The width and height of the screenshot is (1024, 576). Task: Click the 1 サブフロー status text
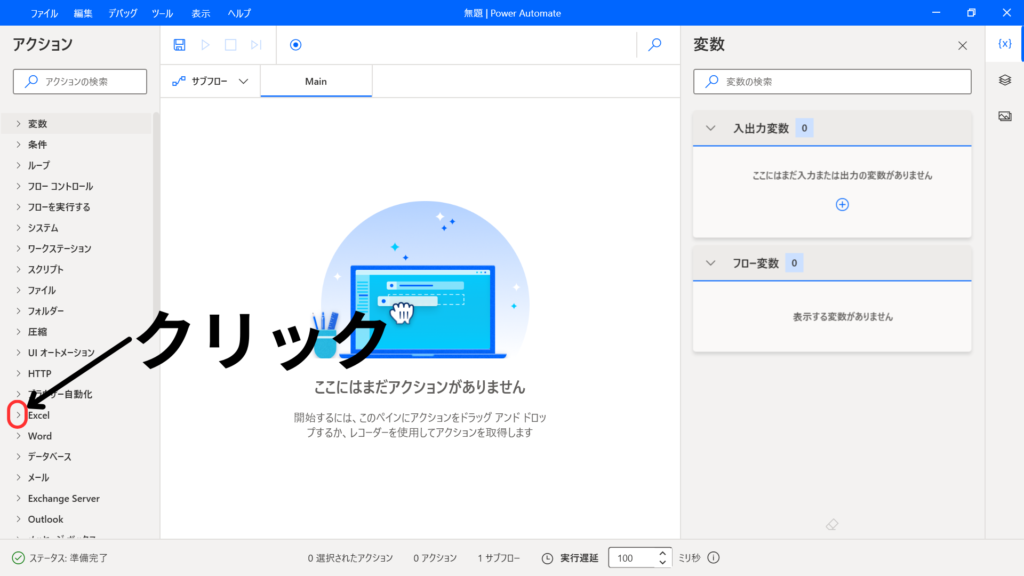pyautogui.click(x=498, y=558)
